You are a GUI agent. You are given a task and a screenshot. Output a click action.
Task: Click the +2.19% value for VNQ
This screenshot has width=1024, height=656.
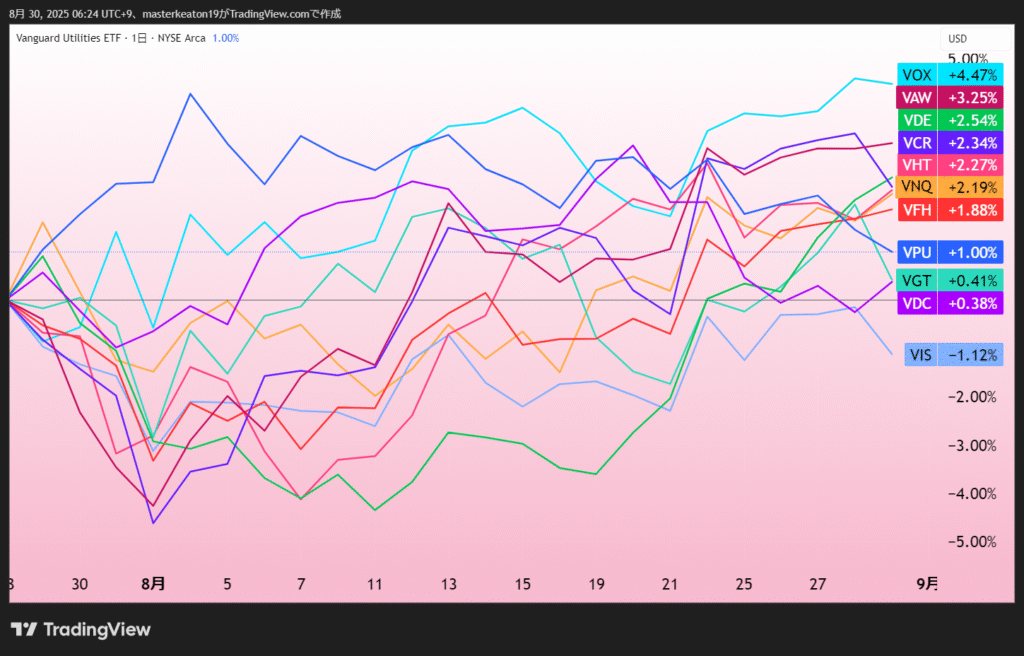971,187
